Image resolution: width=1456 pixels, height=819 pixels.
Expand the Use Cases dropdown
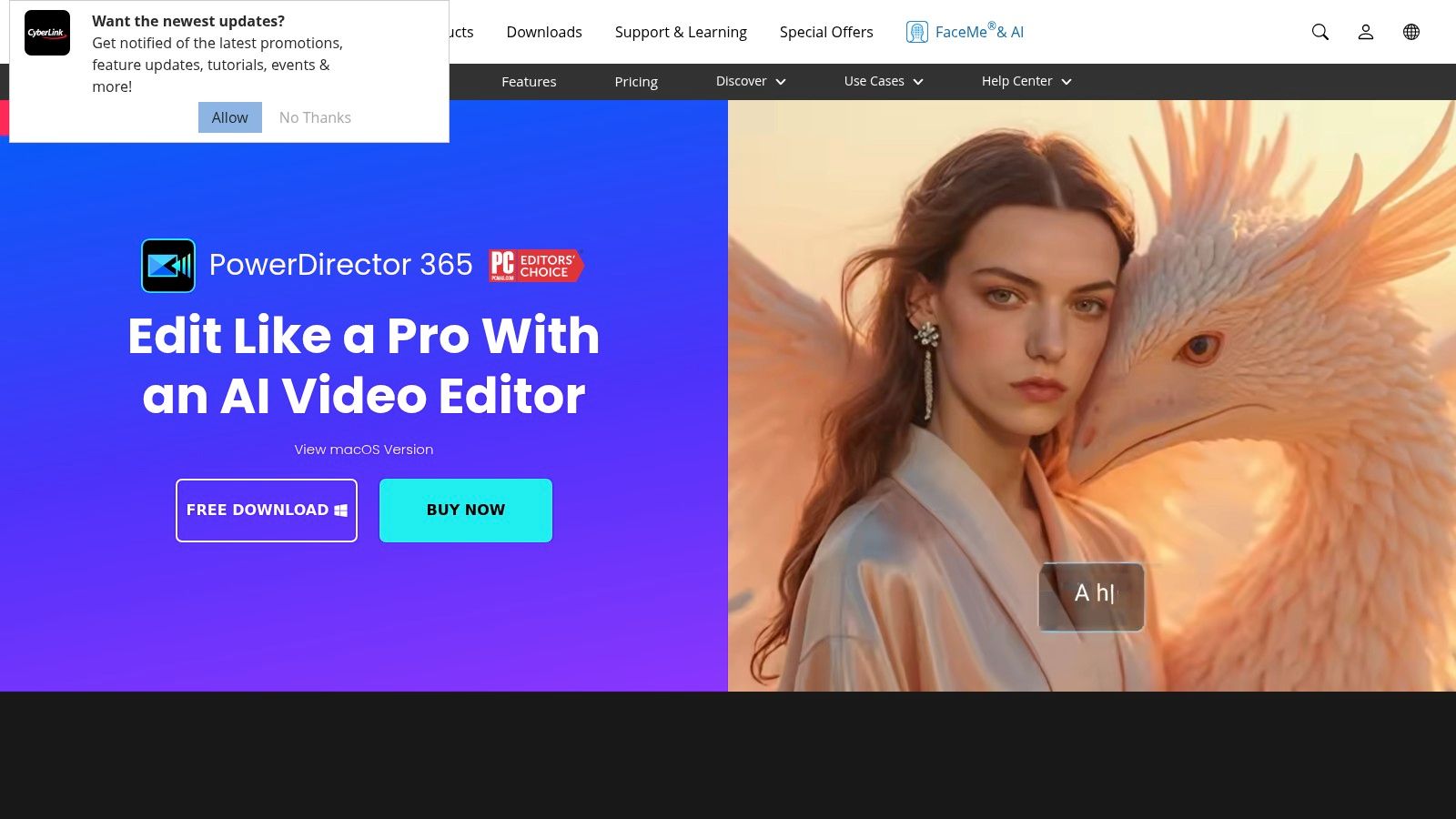pyautogui.click(x=884, y=81)
